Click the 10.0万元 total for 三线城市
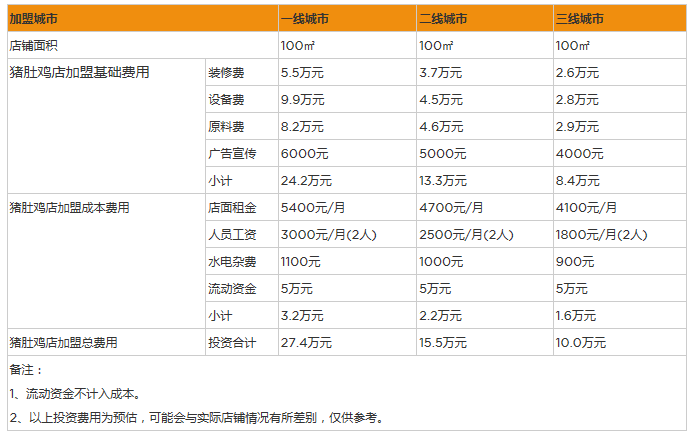694x445 pixels. (581, 343)
